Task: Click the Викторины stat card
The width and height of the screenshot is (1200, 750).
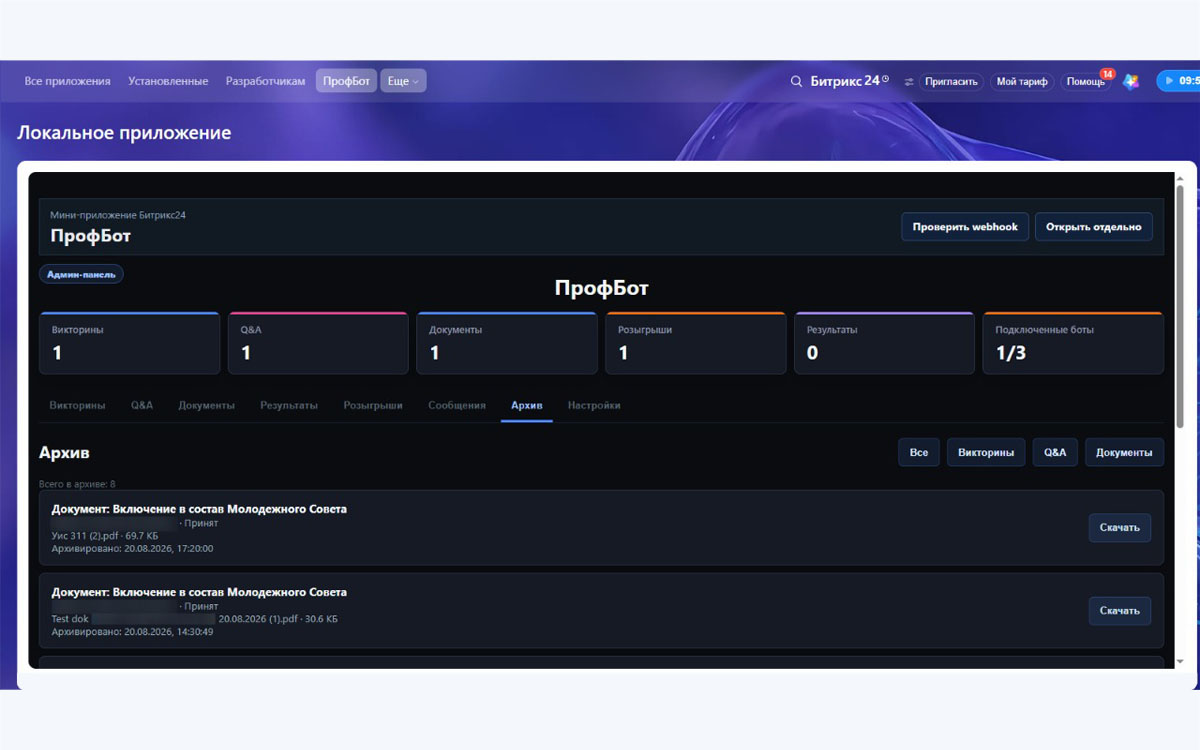Action: click(129, 343)
